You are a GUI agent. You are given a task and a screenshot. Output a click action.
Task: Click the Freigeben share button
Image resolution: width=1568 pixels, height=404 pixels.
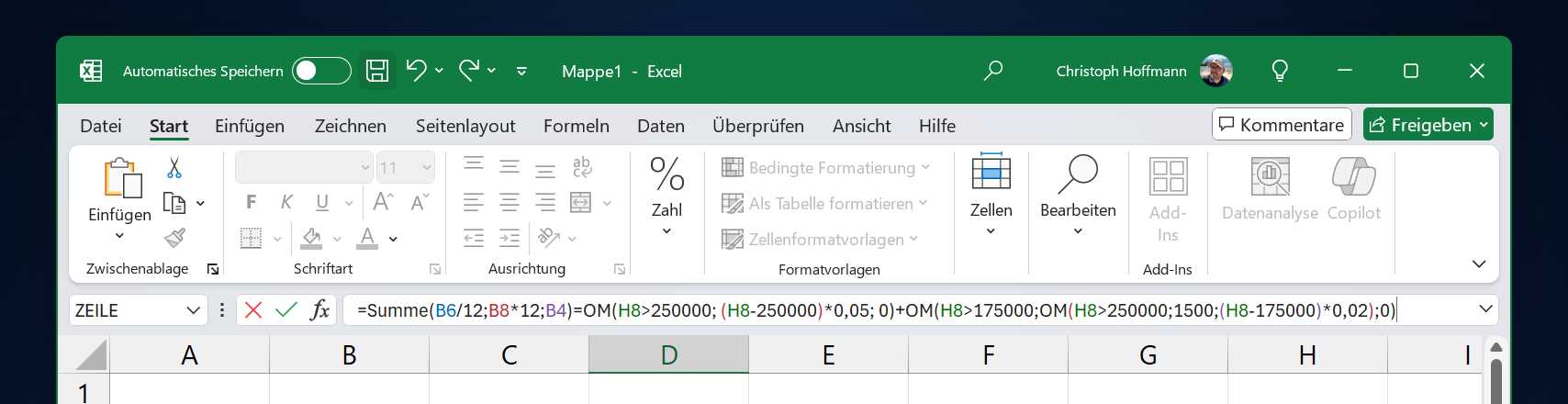1428,125
